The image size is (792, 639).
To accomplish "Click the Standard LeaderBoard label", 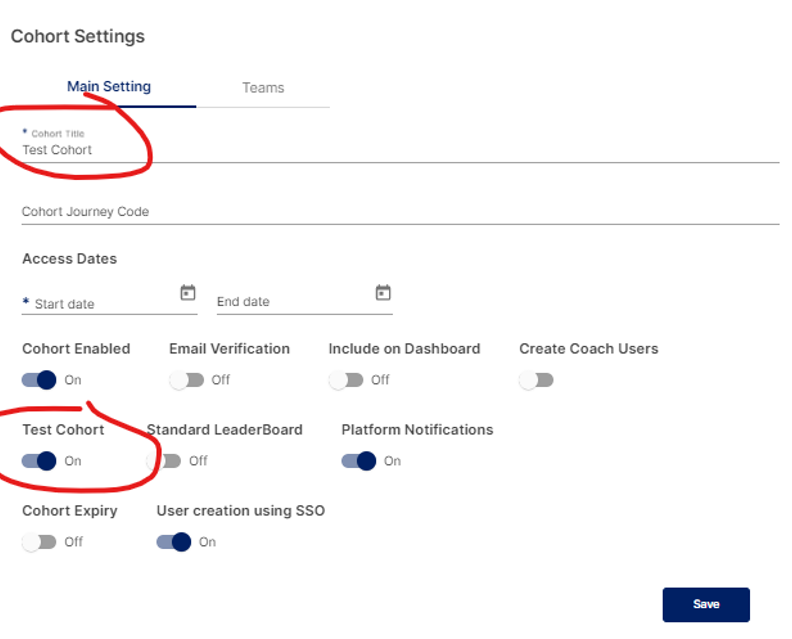I will (x=225, y=429).
